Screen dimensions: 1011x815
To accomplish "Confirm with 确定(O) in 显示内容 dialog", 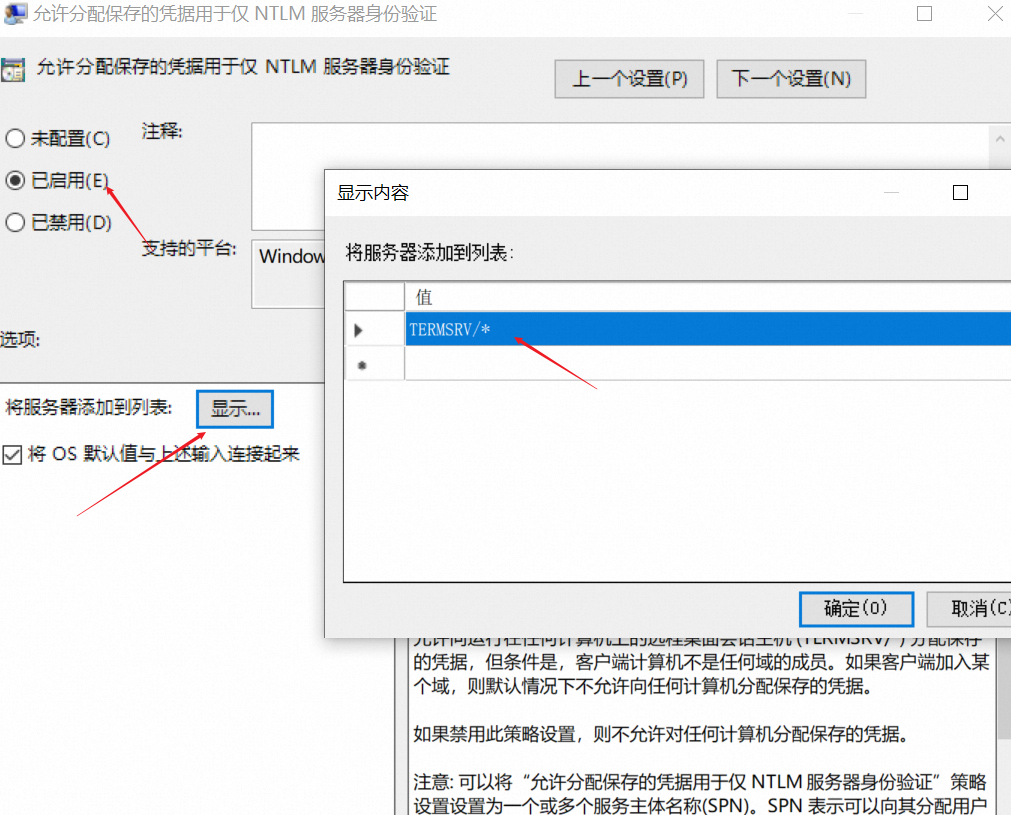I will click(x=856, y=609).
